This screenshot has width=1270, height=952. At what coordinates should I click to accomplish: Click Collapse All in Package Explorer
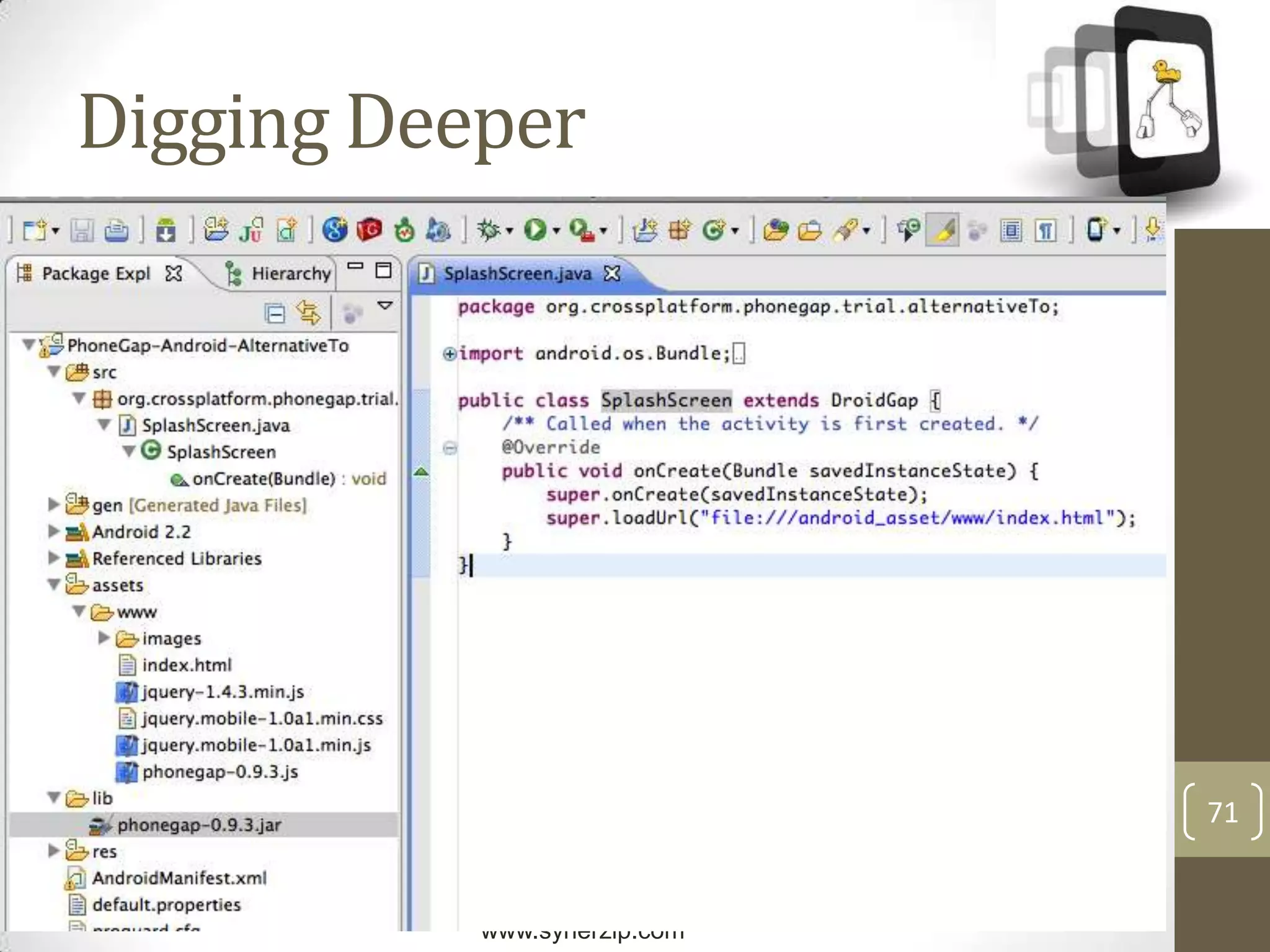pos(274,313)
